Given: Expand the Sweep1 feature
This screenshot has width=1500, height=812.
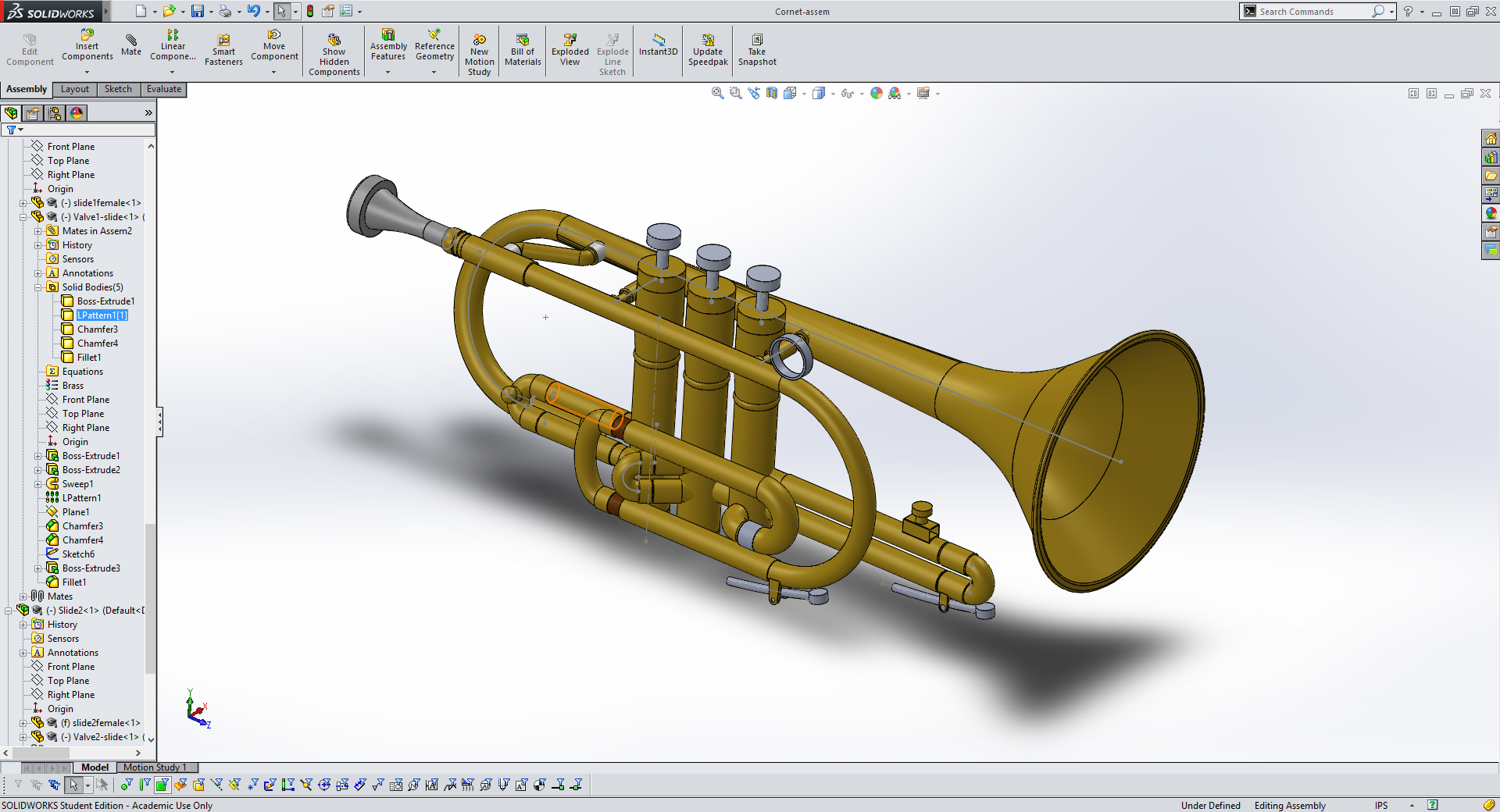Looking at the screenshot, I should 37,484.
